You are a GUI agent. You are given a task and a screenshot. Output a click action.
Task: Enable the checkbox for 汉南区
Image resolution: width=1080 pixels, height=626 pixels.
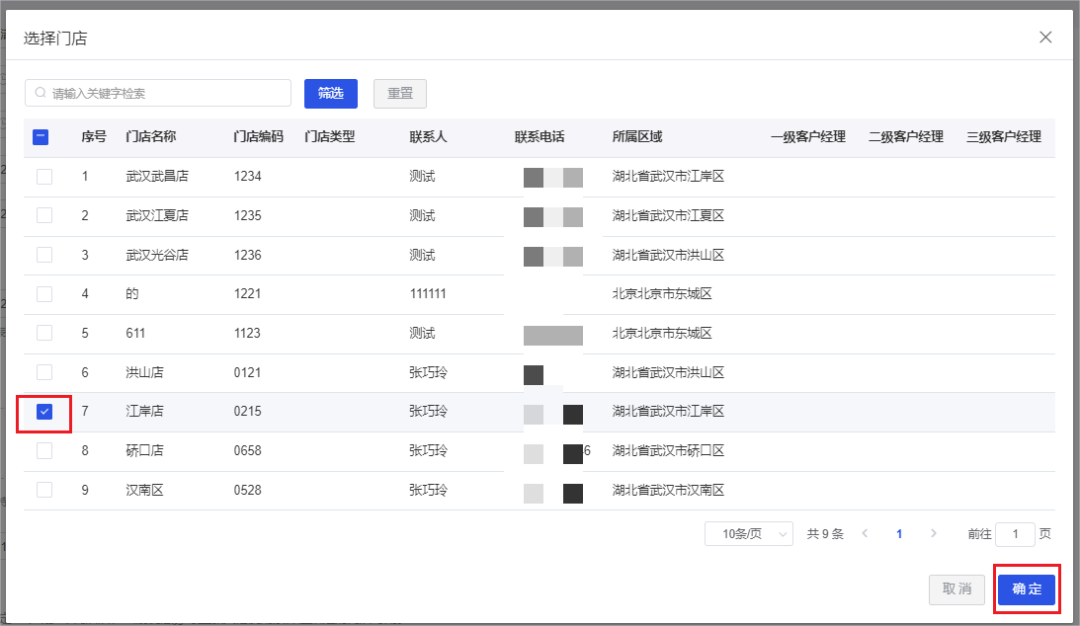(44, 490)
